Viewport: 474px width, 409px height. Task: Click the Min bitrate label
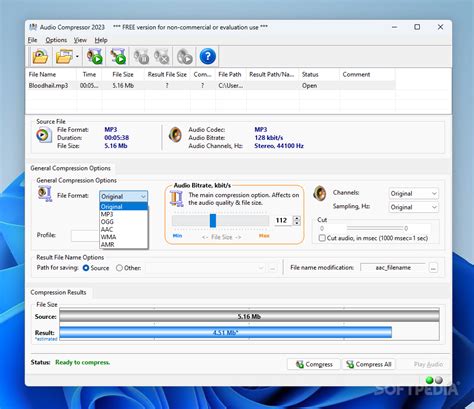click(x=177, y=236)
